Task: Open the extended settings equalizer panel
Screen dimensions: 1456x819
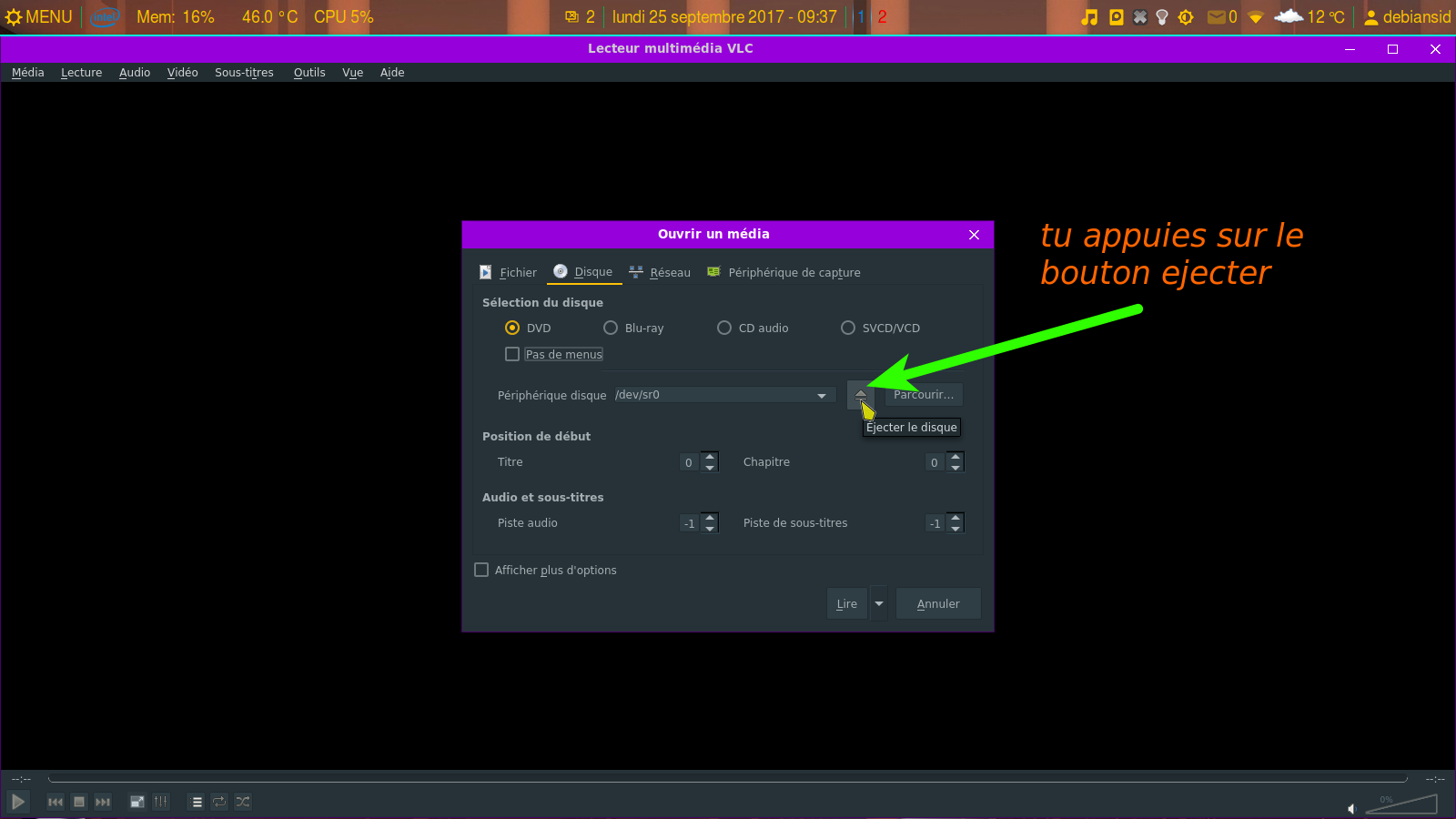Action: 161,802
